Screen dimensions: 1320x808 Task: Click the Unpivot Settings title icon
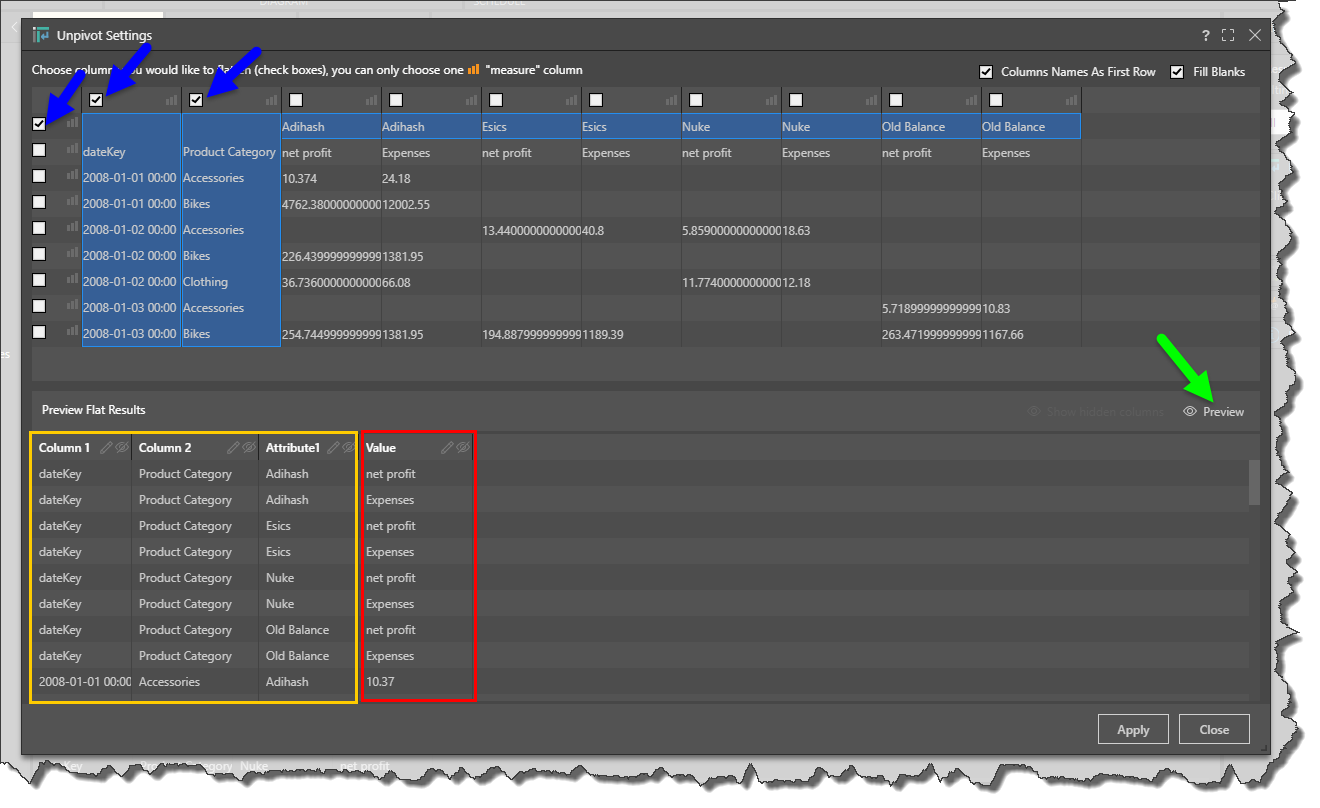(x=41, y=35)
